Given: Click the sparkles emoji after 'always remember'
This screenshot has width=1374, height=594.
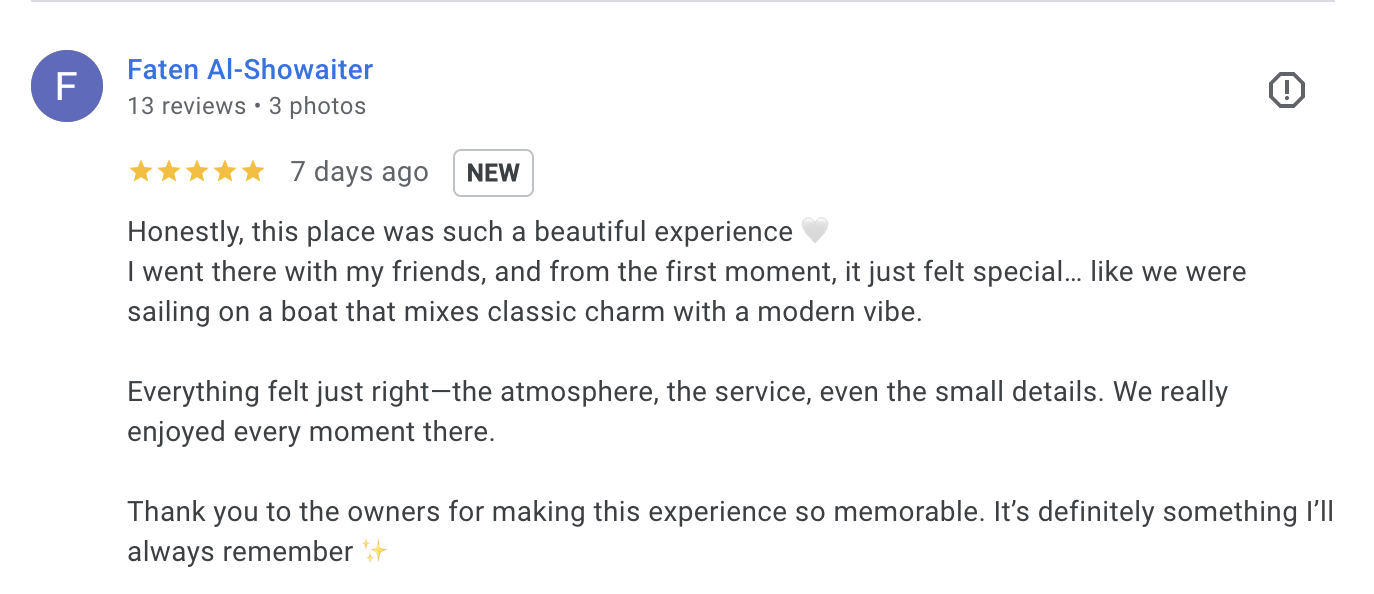Looking at the screenshot, I should 374,551.
